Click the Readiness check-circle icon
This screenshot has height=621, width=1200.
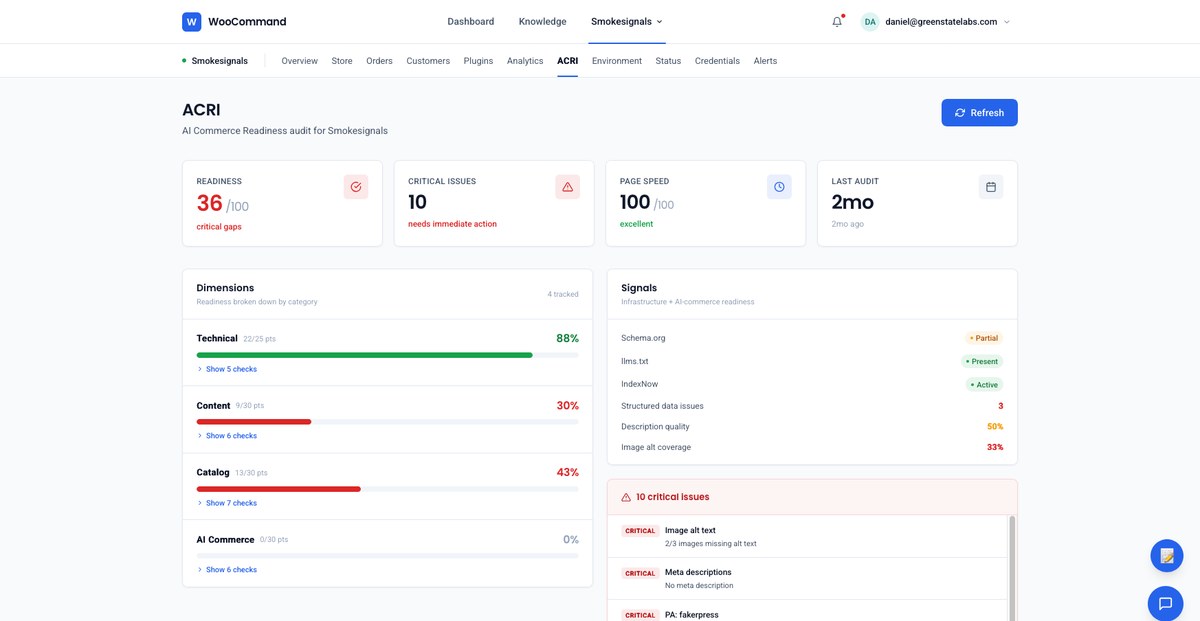(356, 187)
